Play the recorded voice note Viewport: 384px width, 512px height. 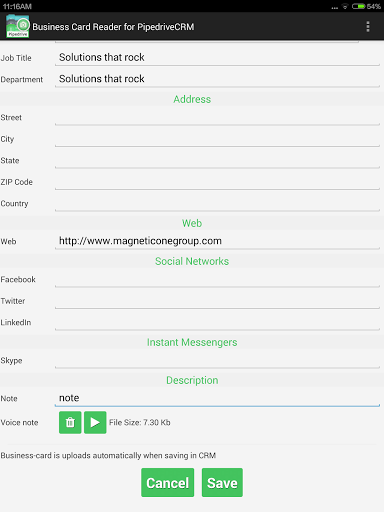pos(95,422)
